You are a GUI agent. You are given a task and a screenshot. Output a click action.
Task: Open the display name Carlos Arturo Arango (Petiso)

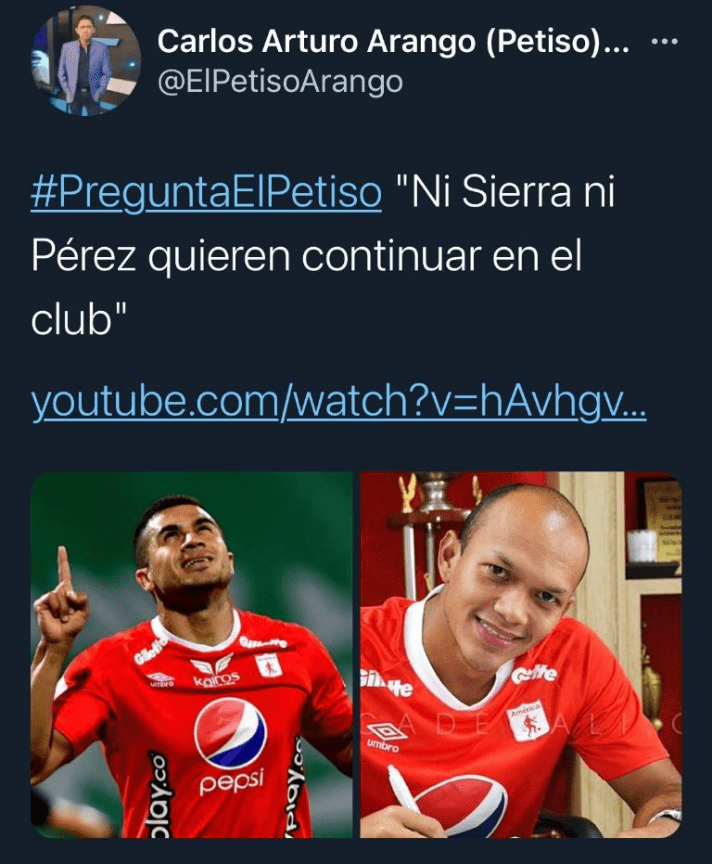tap(393, 41)
